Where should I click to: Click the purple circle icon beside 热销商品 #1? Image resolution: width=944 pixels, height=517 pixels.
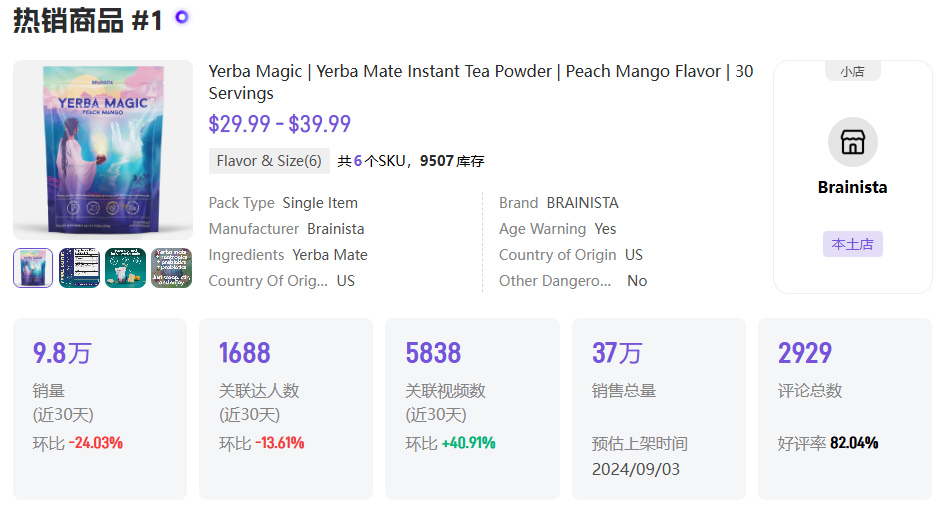coord(182,17)
